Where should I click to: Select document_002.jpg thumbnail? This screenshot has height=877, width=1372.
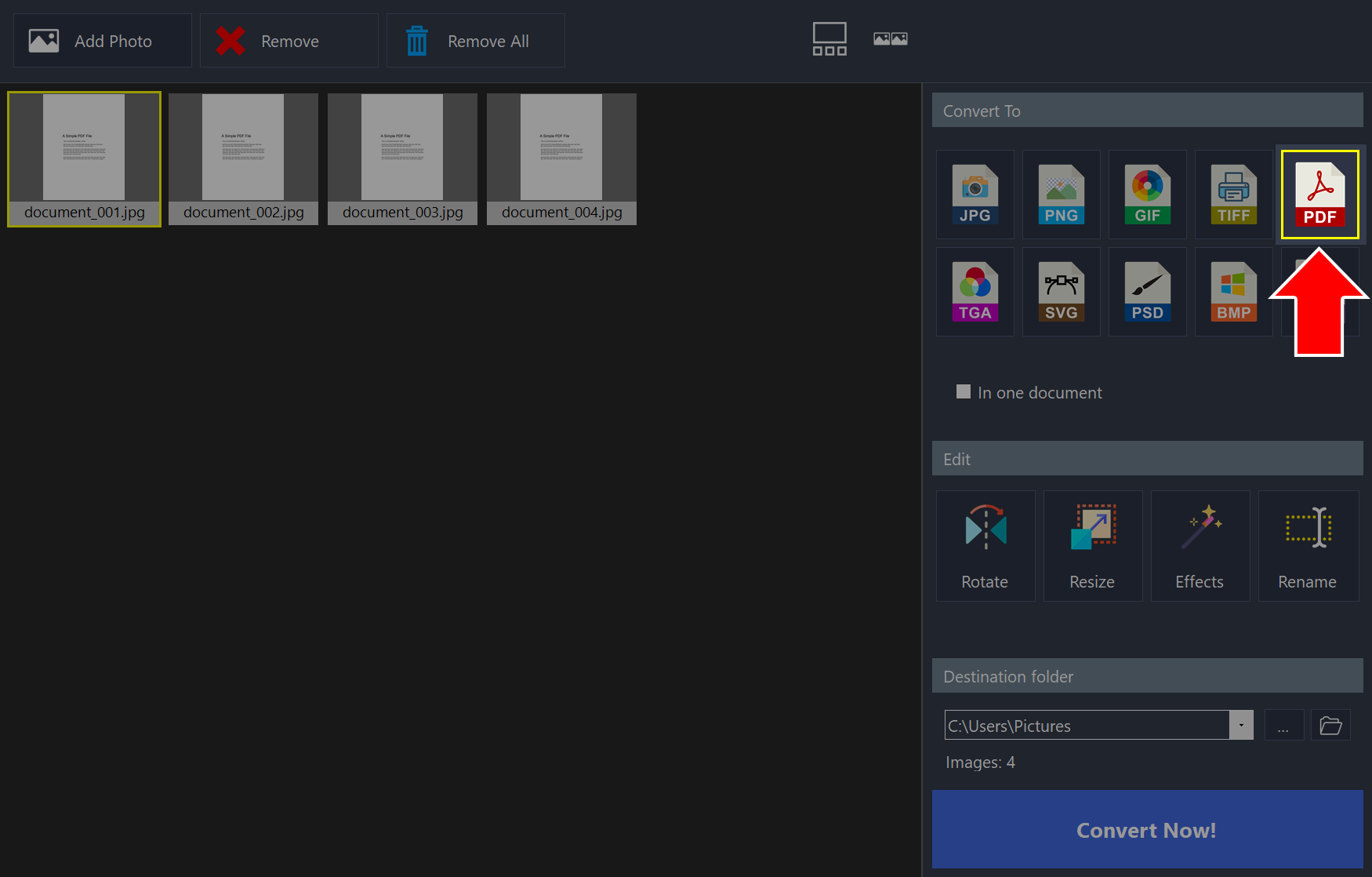click(x=243, y=159)
